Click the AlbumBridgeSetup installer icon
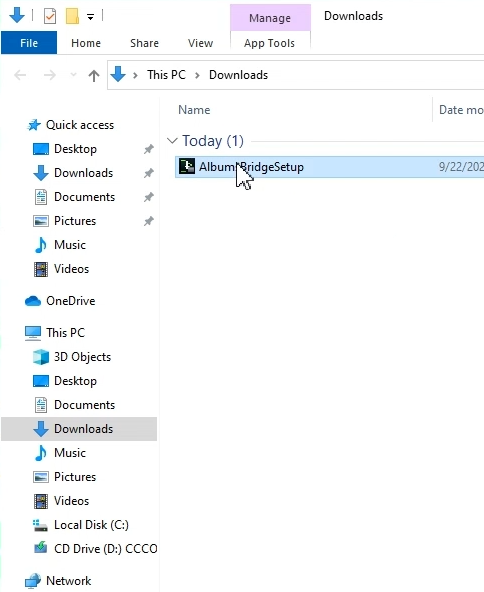The image size is (484, 592). point(187,166)
